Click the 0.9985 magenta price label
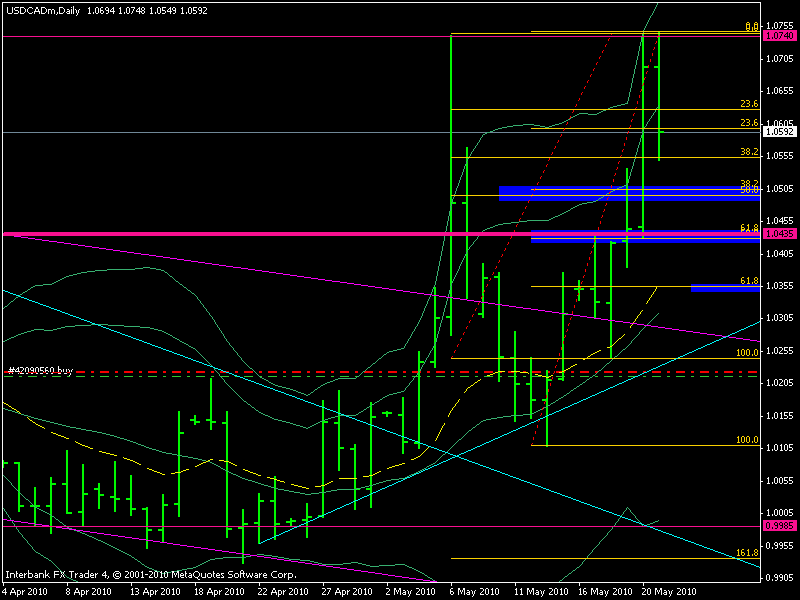The width and height of the screenshot is (800, 600). coord(778,526)
